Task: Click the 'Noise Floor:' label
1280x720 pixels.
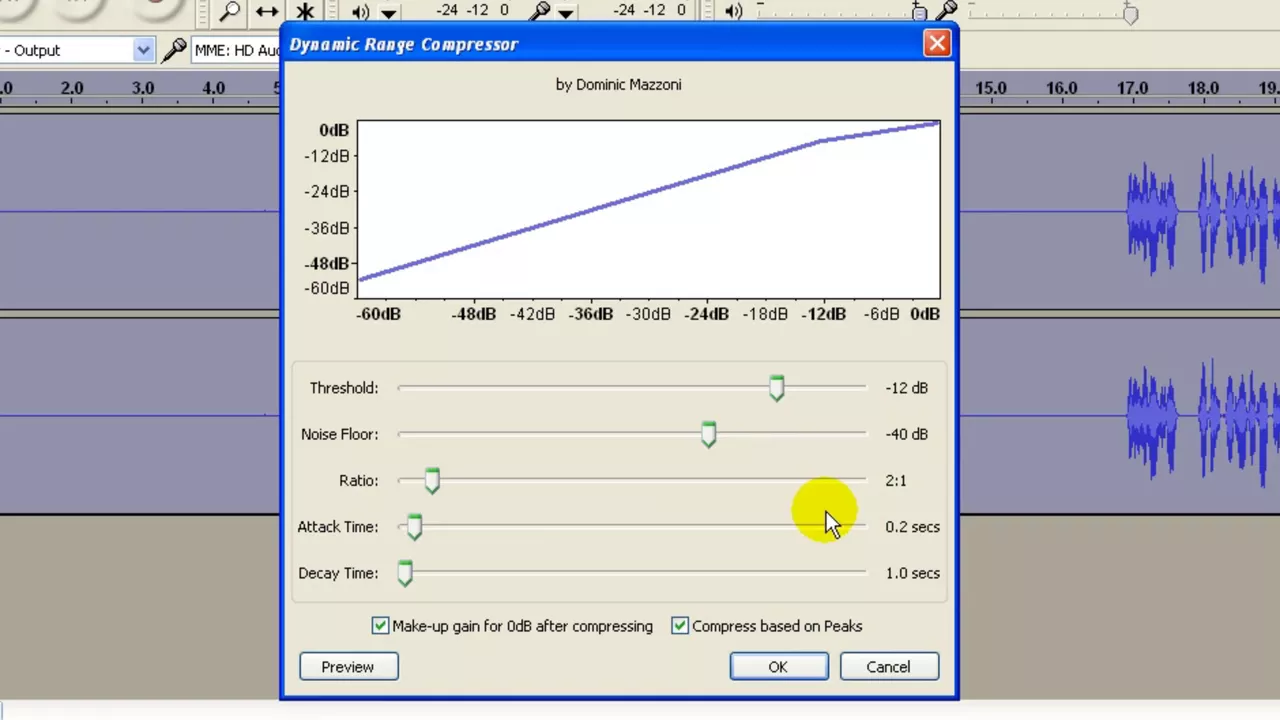Action: click(339, 434)
